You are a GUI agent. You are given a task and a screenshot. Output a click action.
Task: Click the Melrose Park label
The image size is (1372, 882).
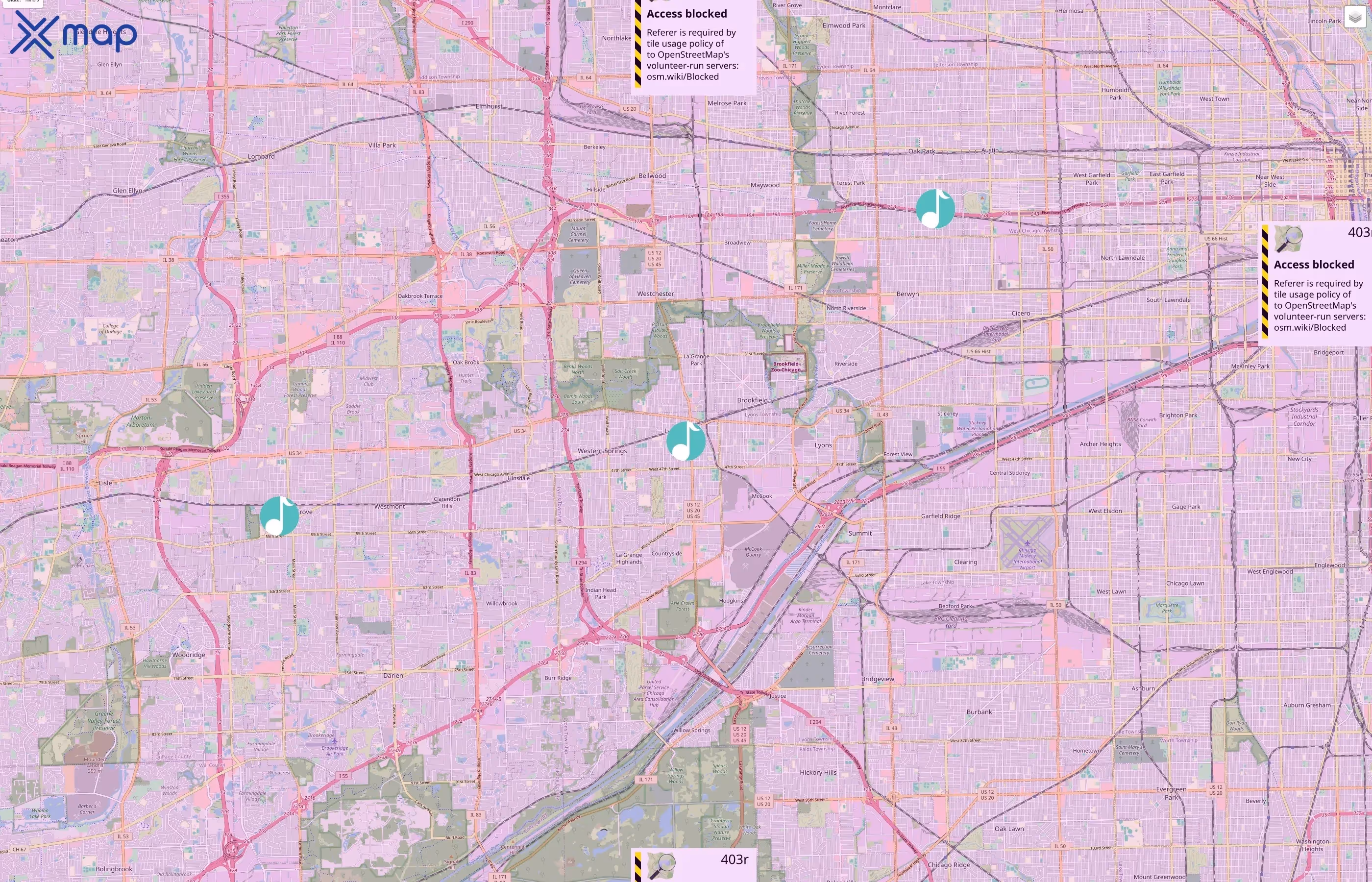727,103
